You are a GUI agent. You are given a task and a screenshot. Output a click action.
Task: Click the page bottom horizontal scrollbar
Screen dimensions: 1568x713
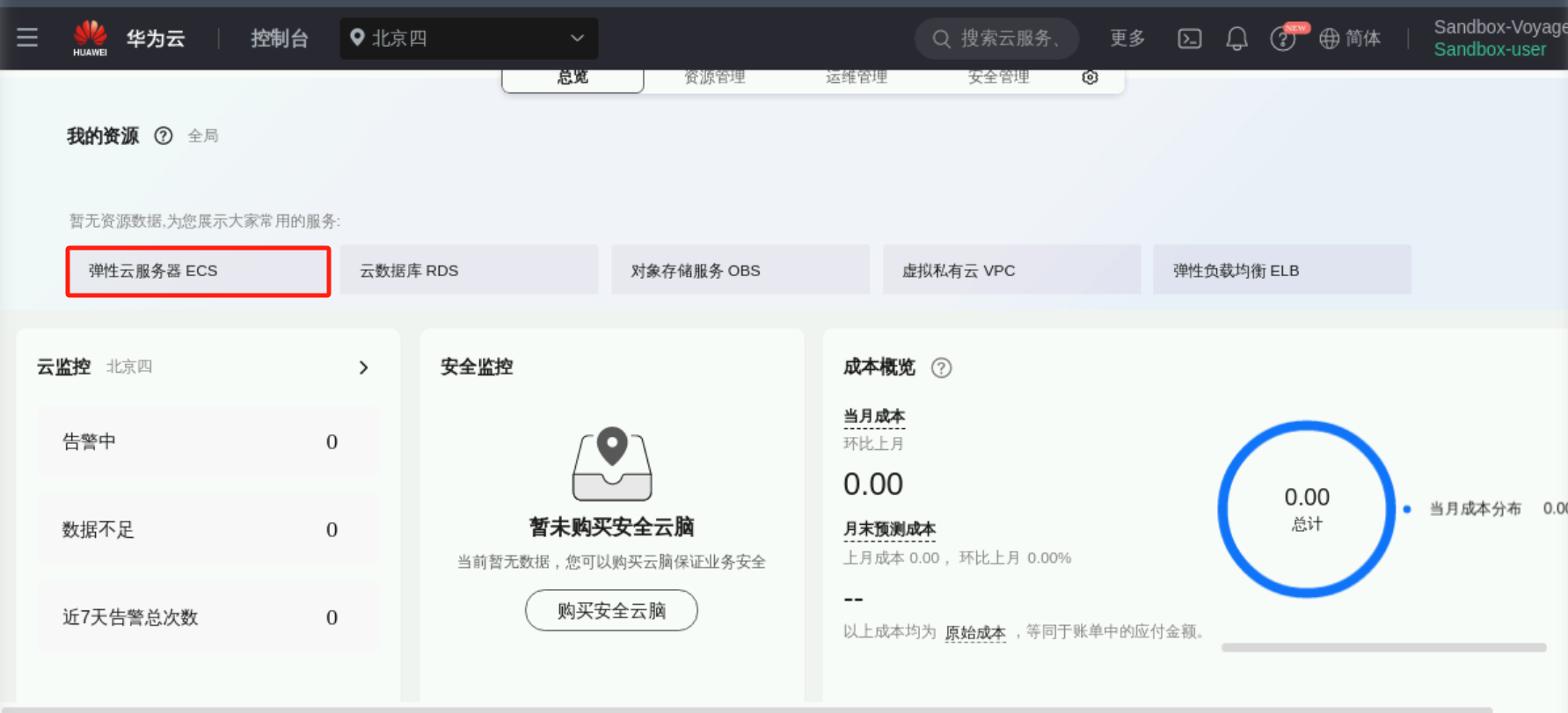pyautogui.click(x=746, y=709)
